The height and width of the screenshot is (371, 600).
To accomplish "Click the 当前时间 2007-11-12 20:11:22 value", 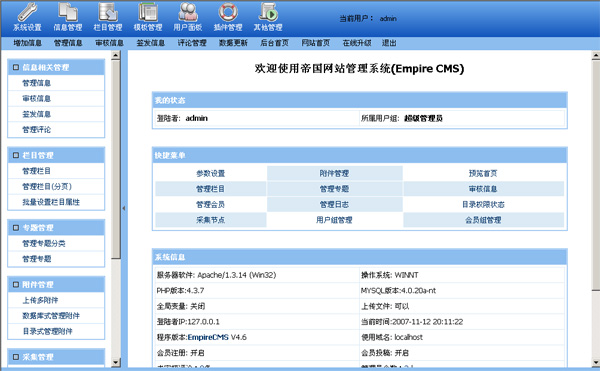I will pyautogui.click(x=427, y=322).
